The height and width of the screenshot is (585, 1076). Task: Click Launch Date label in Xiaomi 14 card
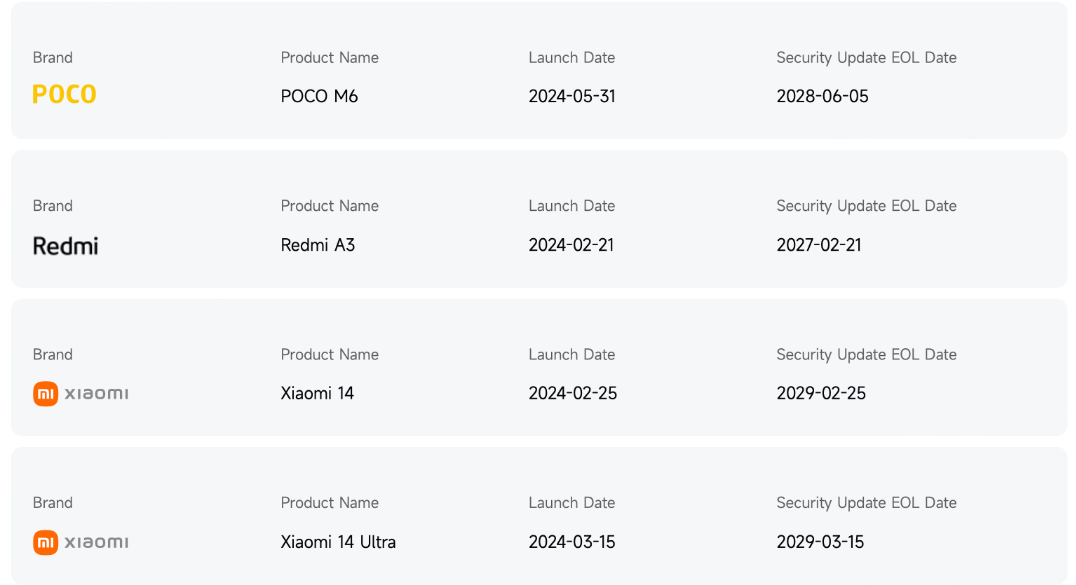click(x=572, y=355)
